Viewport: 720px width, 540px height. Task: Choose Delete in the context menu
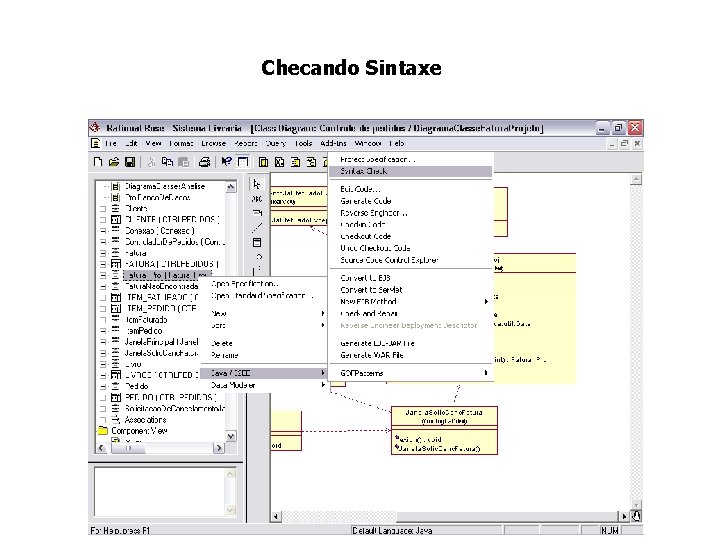pos(264,343)
